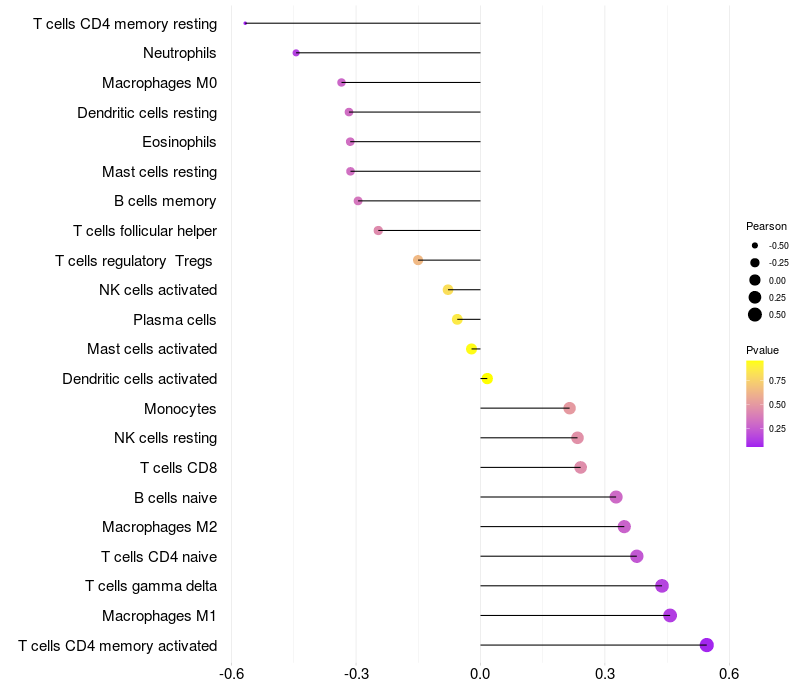Click the 0.0 x-axis tick label
Viewport: 800px width, 700px height.
click(x=480, y=674)
